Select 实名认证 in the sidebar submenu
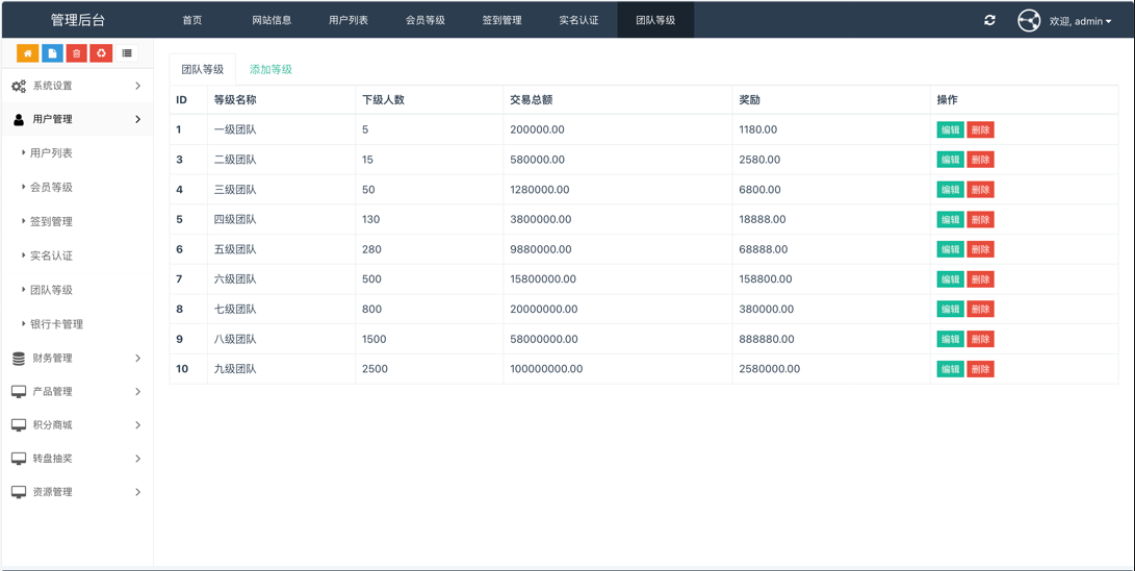 click(51, 256)
